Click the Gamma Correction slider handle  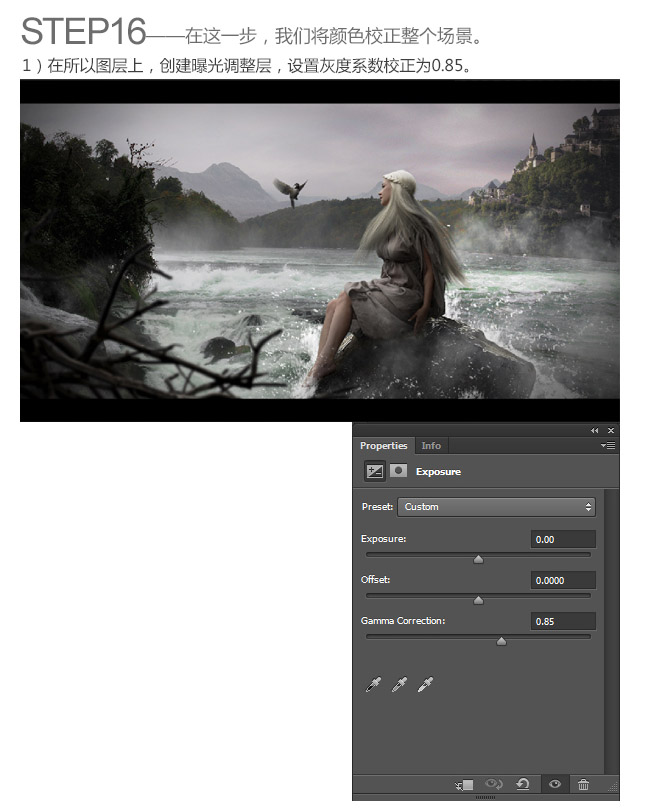(x=501, y=641)
